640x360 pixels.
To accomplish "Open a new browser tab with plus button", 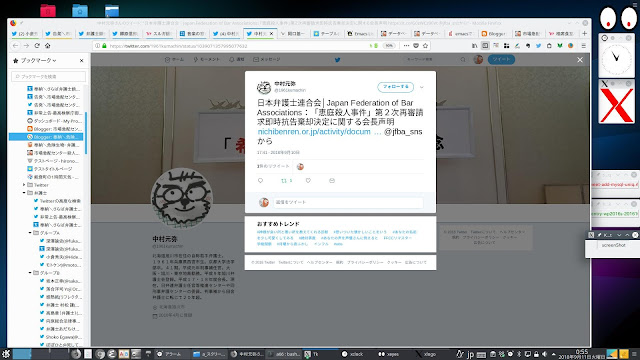I will coord(584,33).
